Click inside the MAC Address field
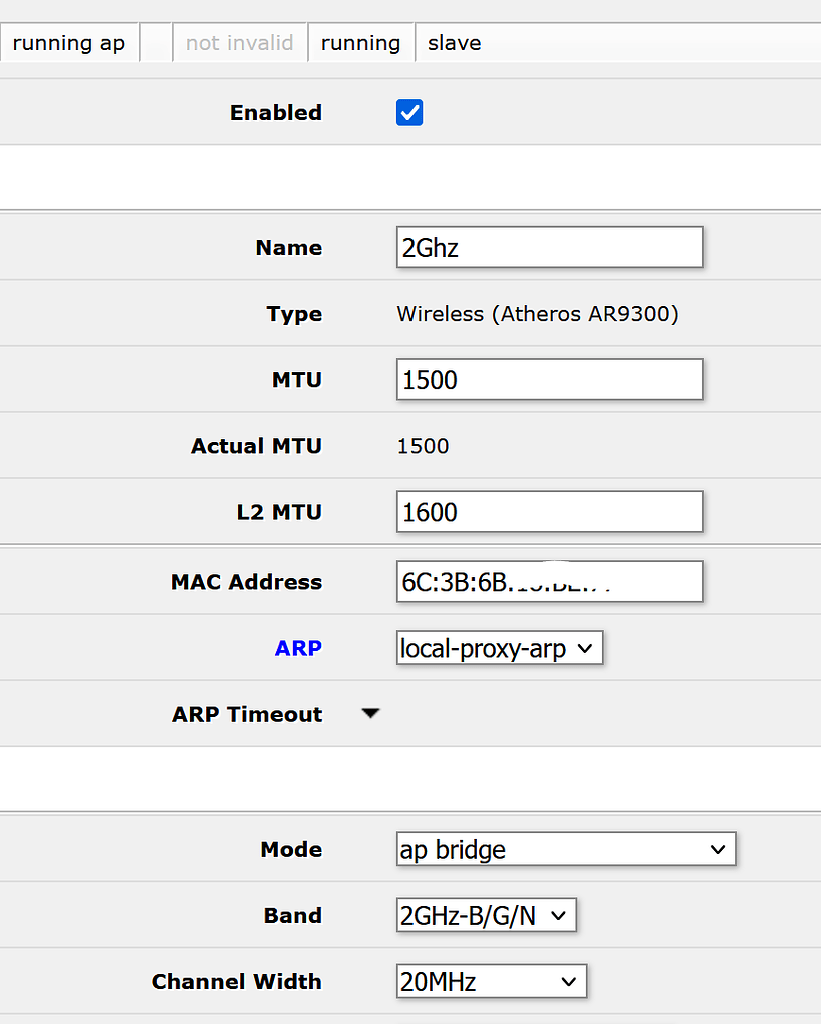Screen dimensions: 821x1024 pyautogui.click(x=549, y=581)
